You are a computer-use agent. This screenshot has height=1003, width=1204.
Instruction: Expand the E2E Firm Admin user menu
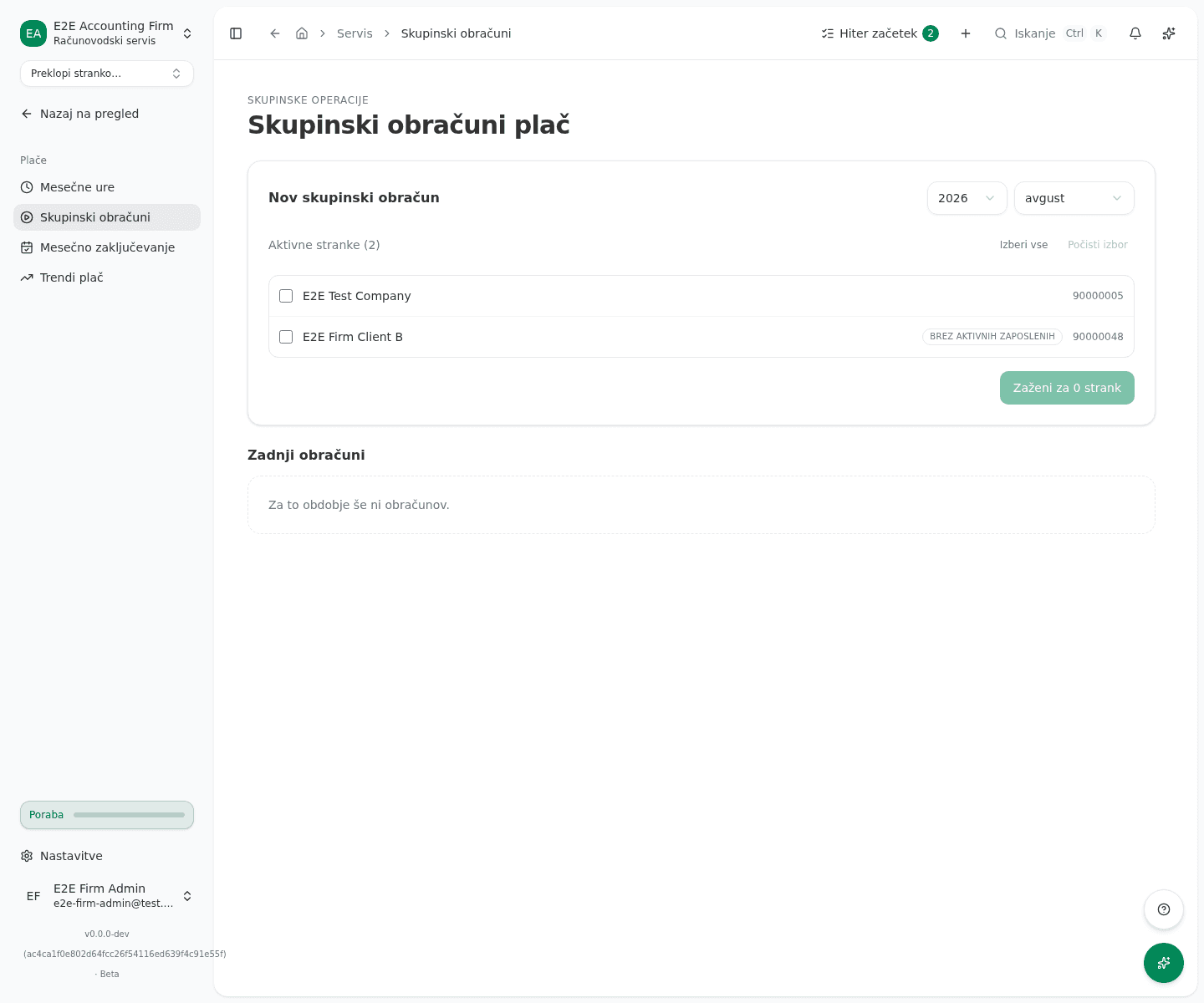(107, 896)
